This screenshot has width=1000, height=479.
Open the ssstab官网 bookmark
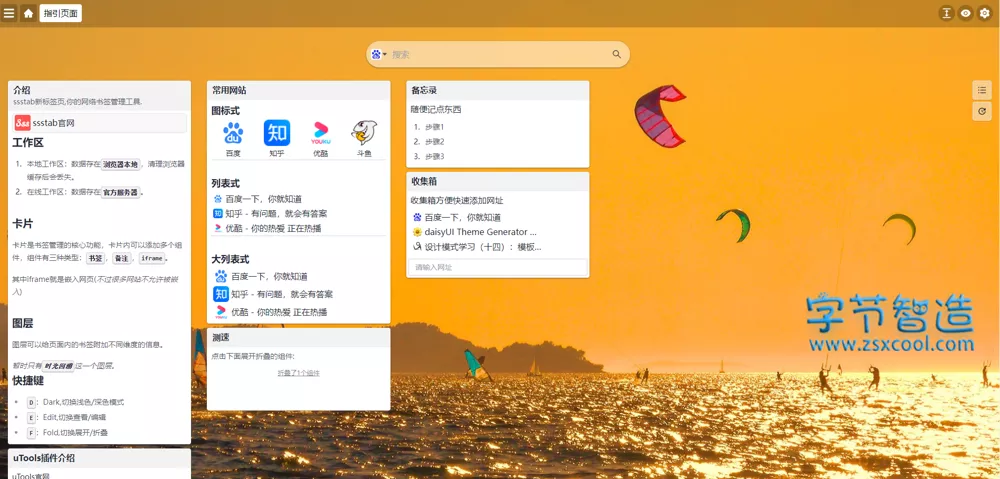[99, 123]
